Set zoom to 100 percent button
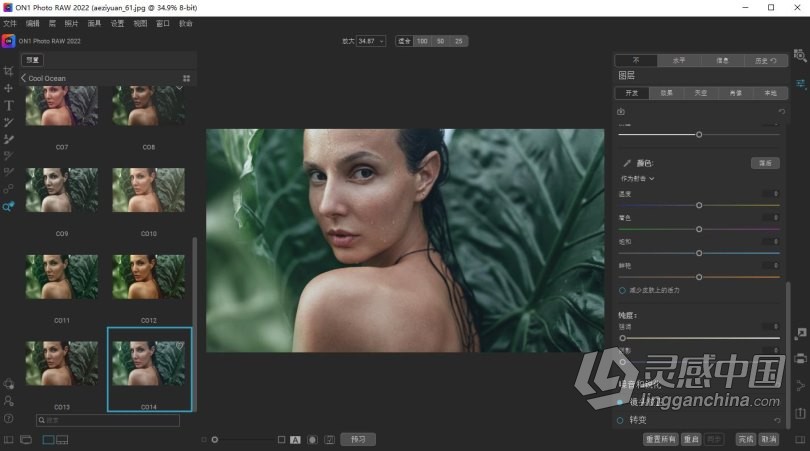 pyautogui.click(x=422, y=41)
